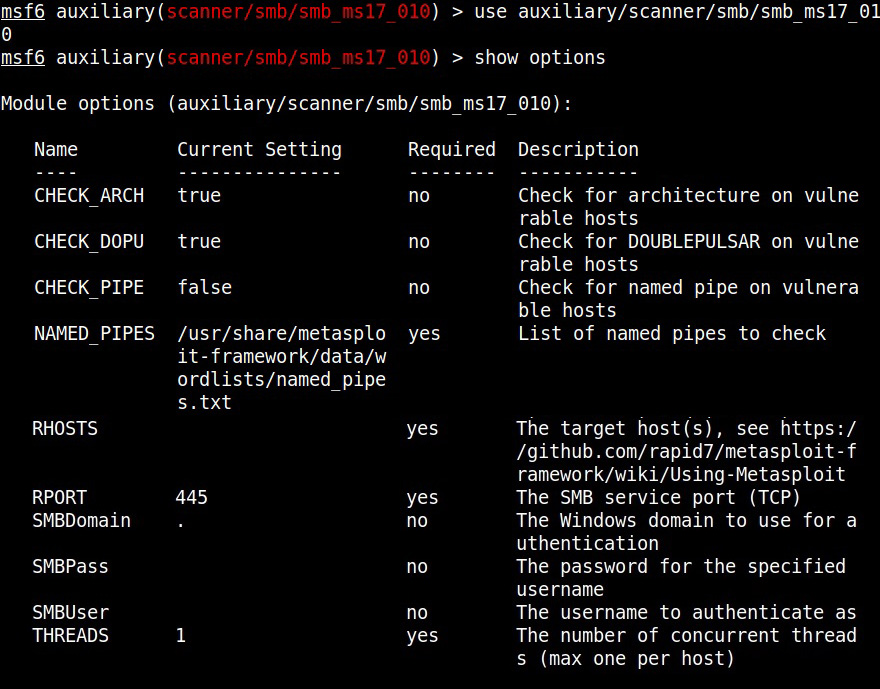Click the Name column header
The width and height of the screenshot is (880, 689).
pyautogui.click(x=56, y=149)
